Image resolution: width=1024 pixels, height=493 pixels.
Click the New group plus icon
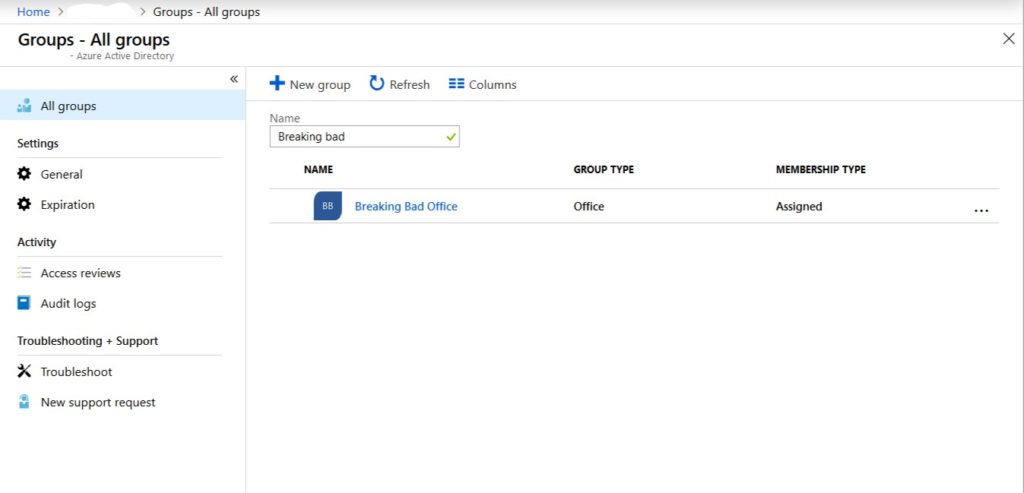(277, 84)
